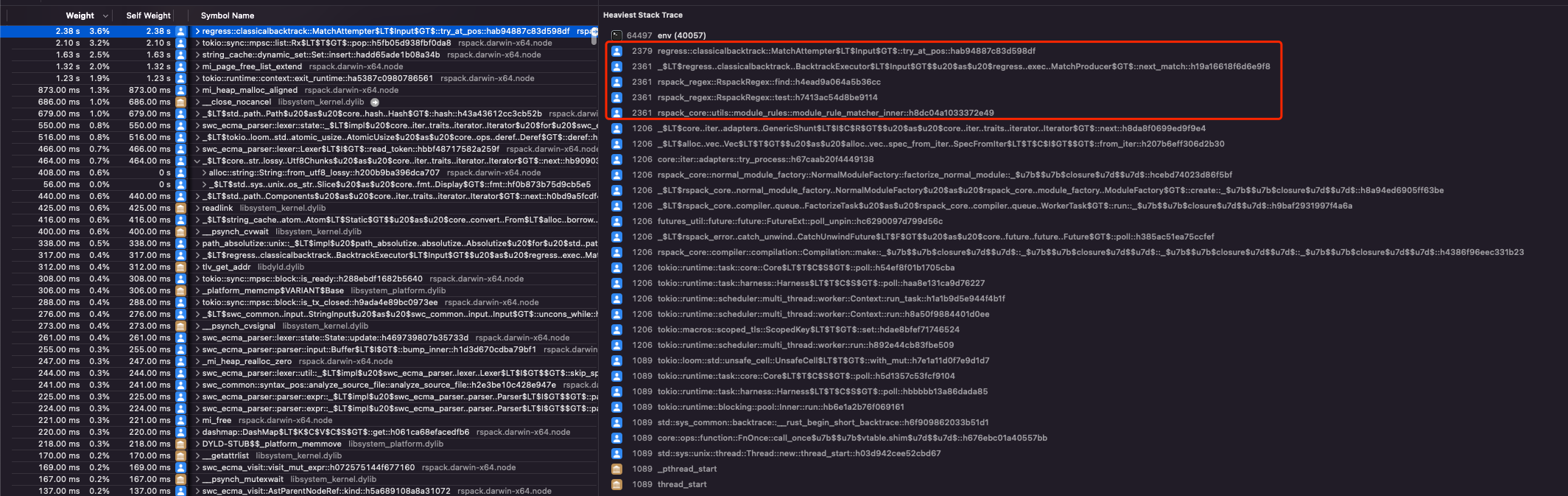Click user icon beside Context::run_task frame

click(616, 298)
